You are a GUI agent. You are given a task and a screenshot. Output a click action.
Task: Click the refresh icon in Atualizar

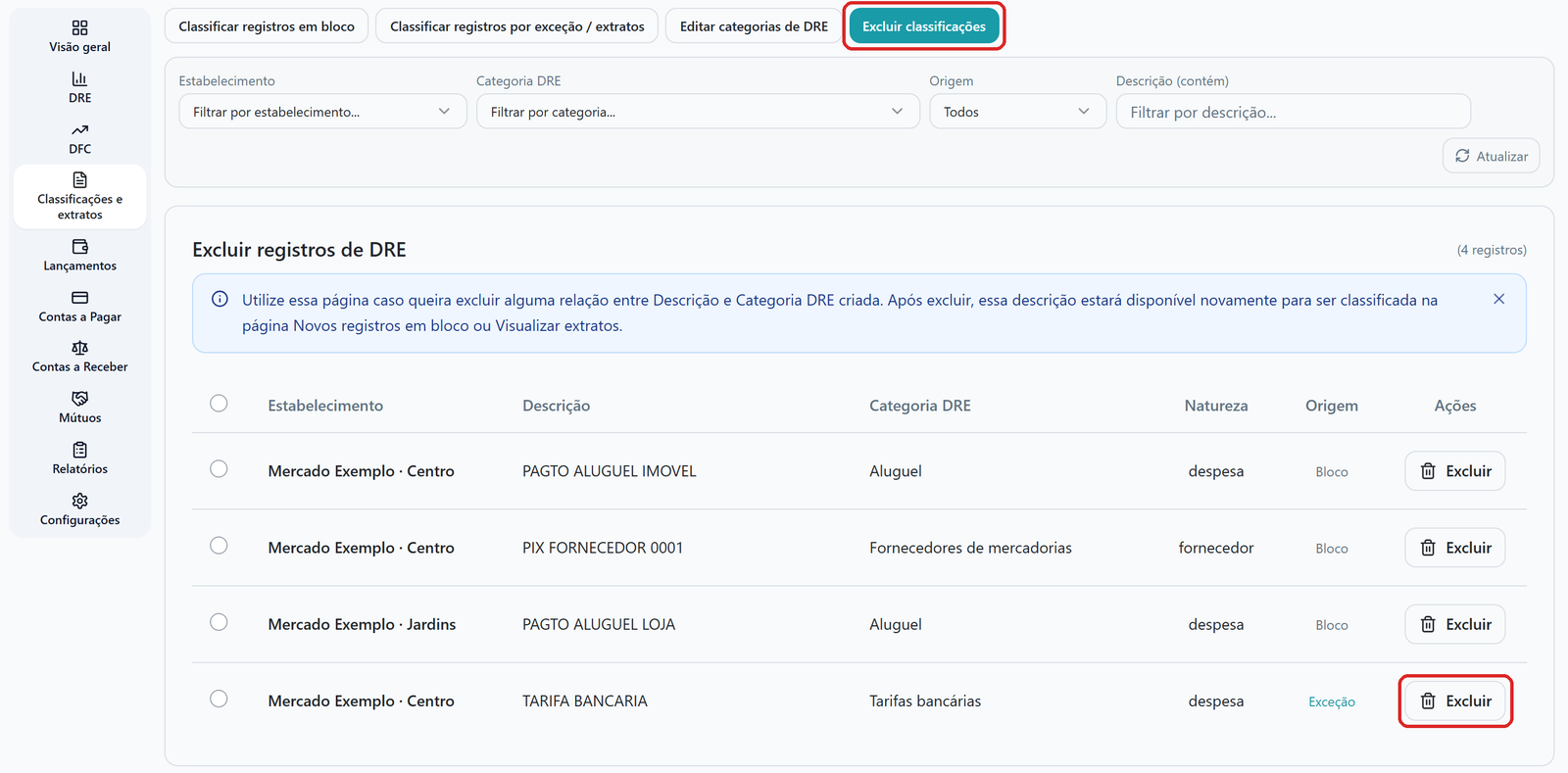point(1462,156)
